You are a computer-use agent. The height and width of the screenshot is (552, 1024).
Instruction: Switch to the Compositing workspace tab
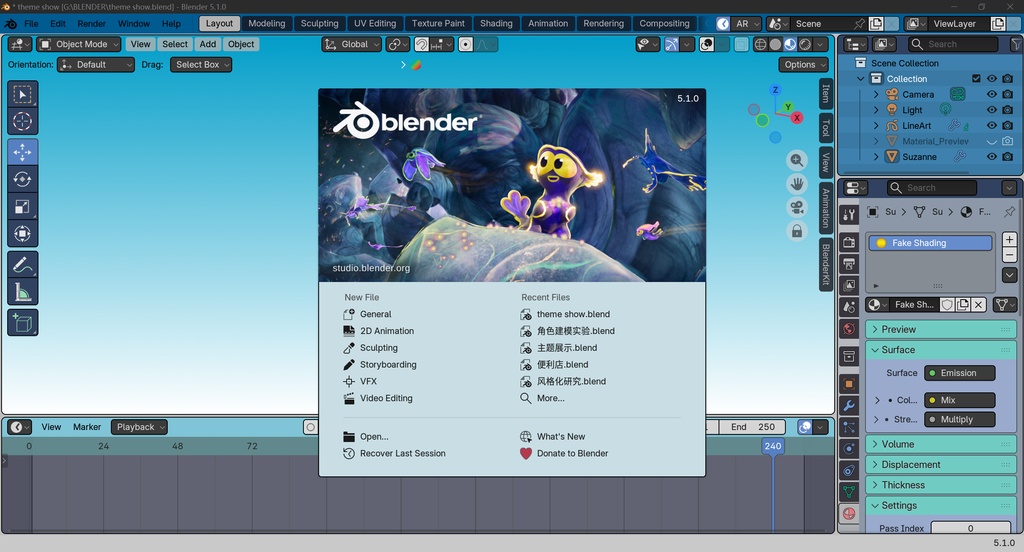[x=664, y=24]
